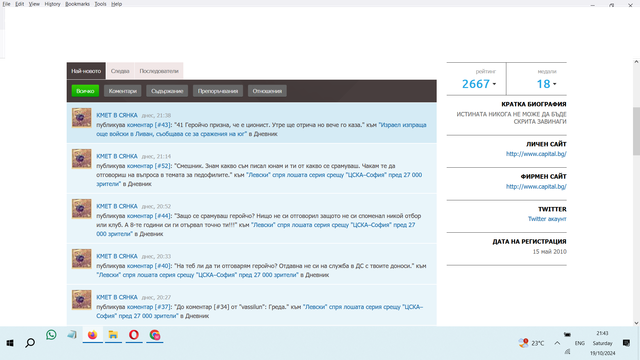This screenshot has width=640, height=360.
Task: Open КМЕТ В СЯНКА name on 21:14 post
Action: (x=117, y=156)
